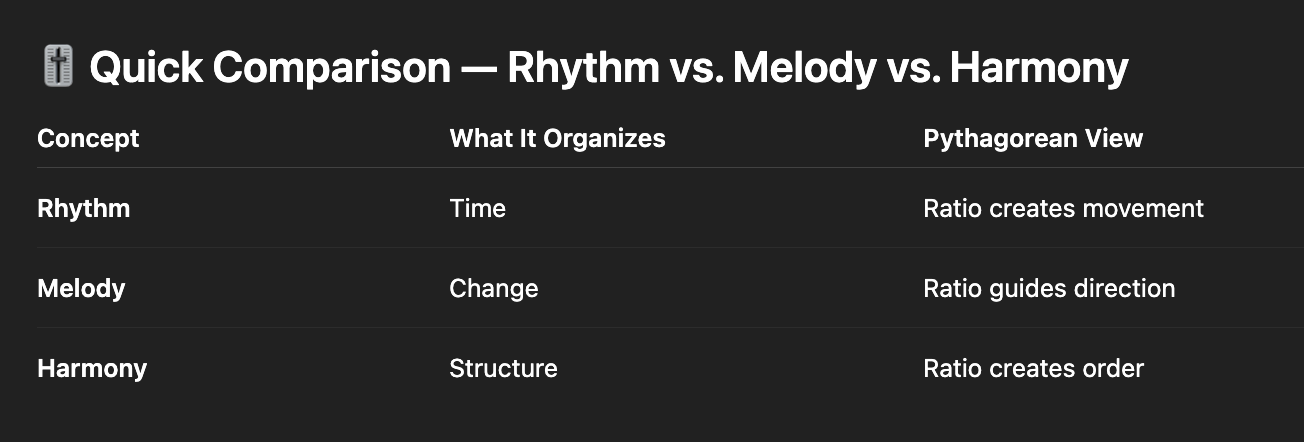Click Ratio guides direction text

pyautogui.click(x=1049, y=288)
